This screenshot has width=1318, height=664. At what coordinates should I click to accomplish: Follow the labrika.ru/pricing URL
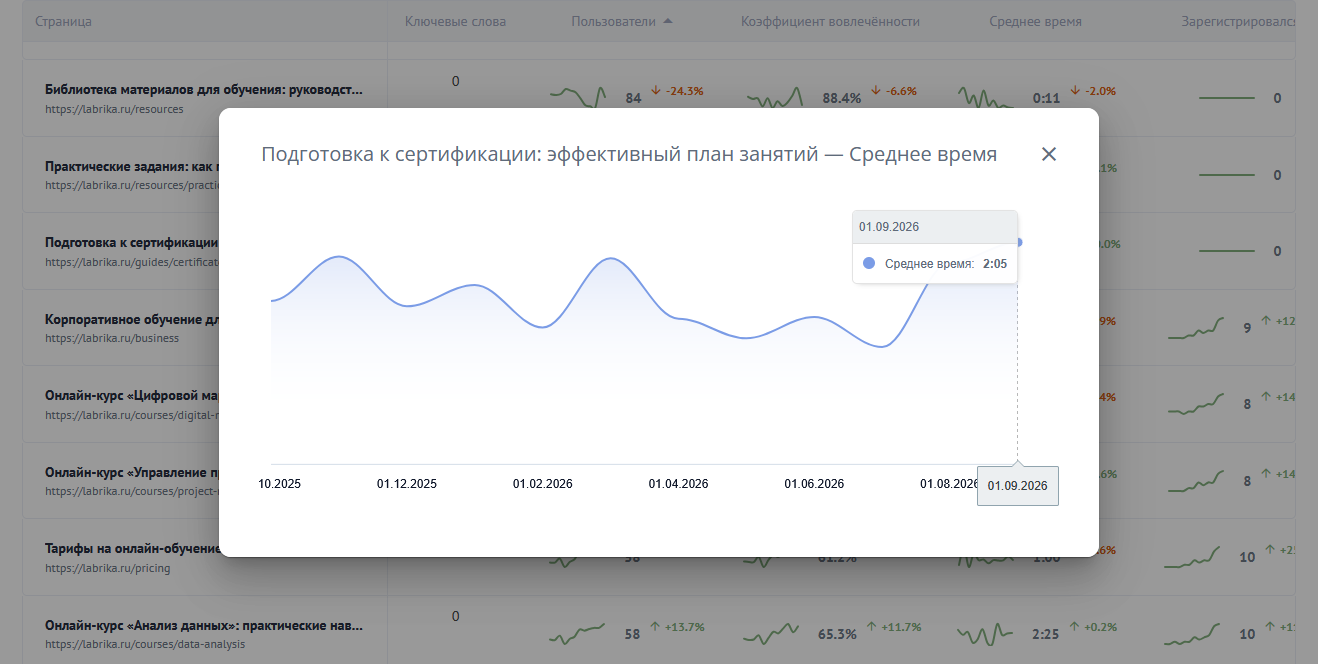(108, 568)
